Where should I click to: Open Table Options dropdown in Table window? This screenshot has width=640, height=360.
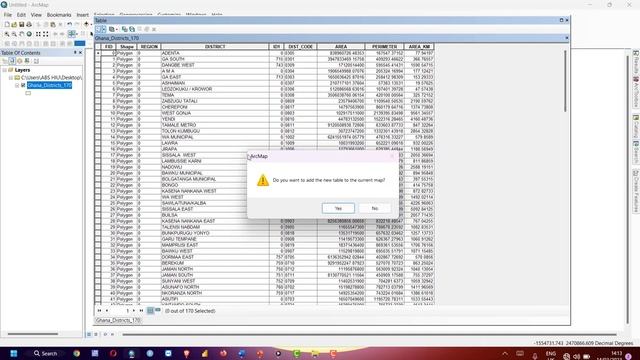pos(100,29)
